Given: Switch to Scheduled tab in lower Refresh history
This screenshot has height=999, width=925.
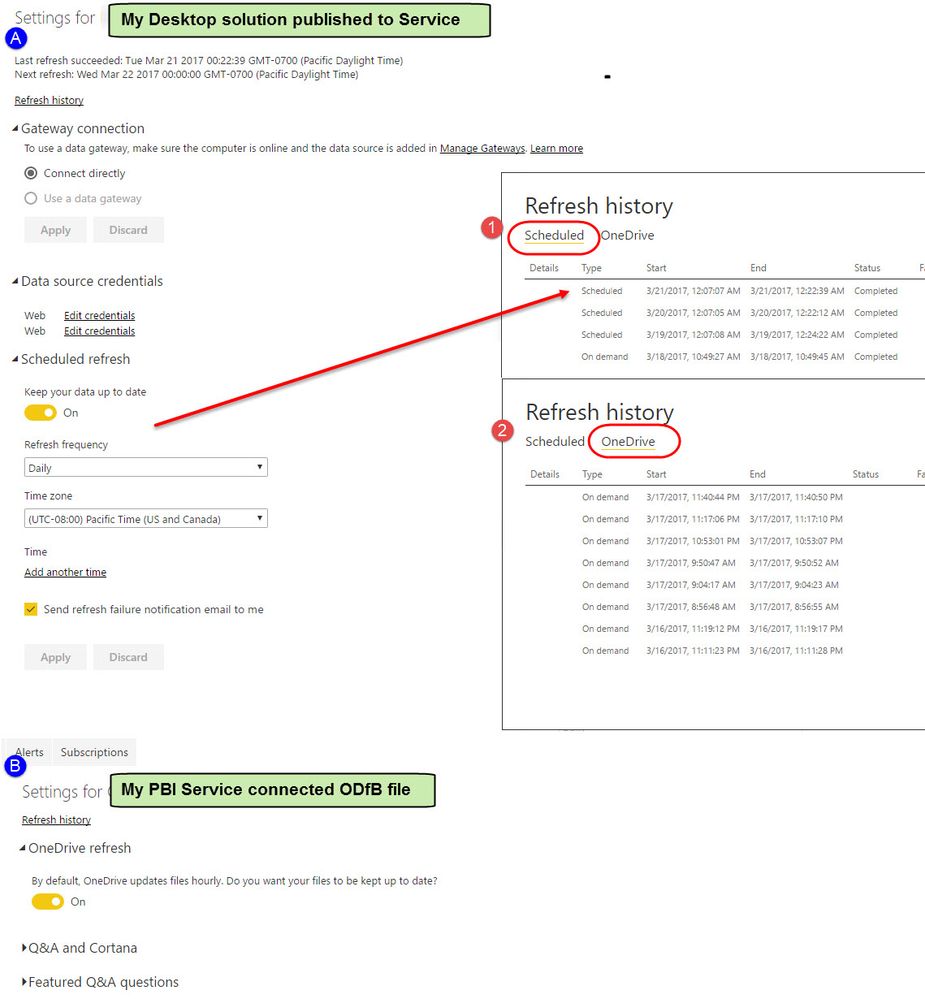Looking at the screenshot, I should point(555,442).
